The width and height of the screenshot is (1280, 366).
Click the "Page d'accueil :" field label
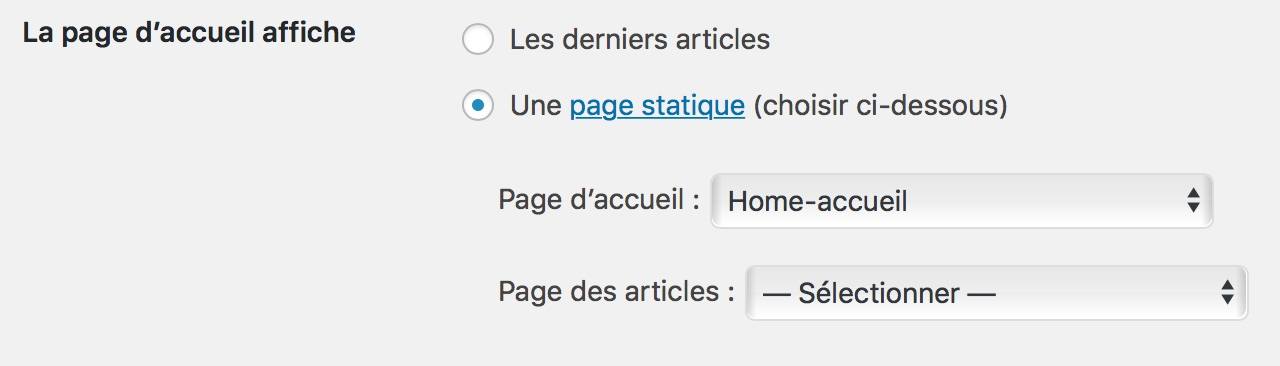click(x=598, y=200)
